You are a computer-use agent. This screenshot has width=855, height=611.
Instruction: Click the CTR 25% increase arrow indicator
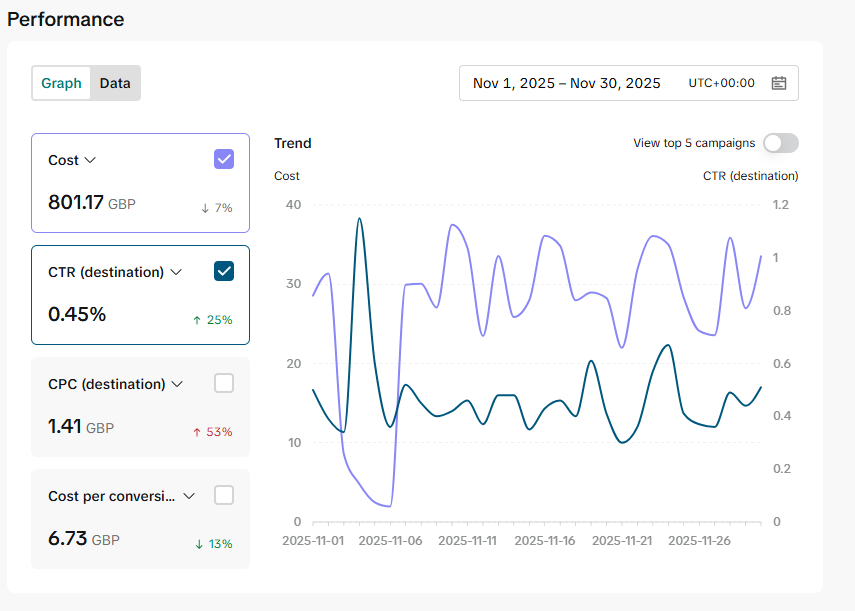point(197,320)
